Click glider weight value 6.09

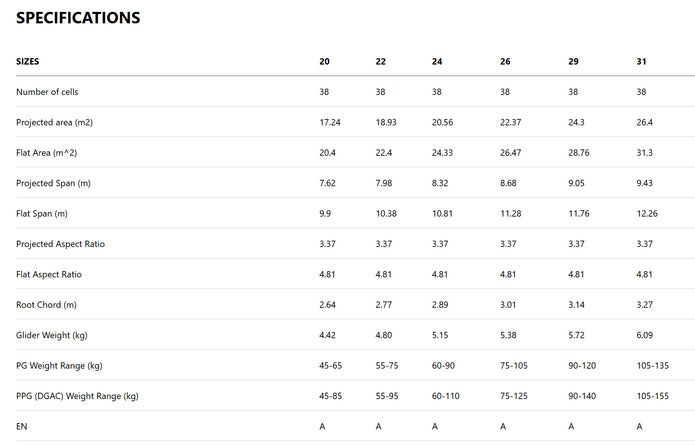pyautogui.click(x=645, y=336)
